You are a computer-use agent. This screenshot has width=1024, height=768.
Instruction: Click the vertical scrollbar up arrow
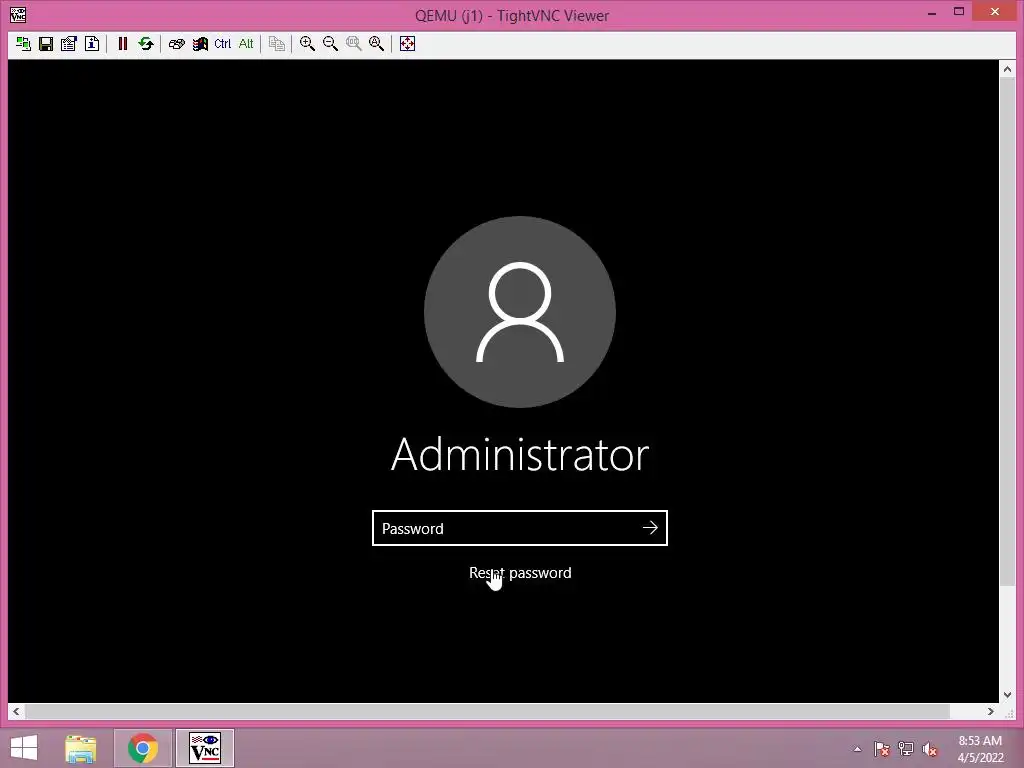coord(1007,69)
